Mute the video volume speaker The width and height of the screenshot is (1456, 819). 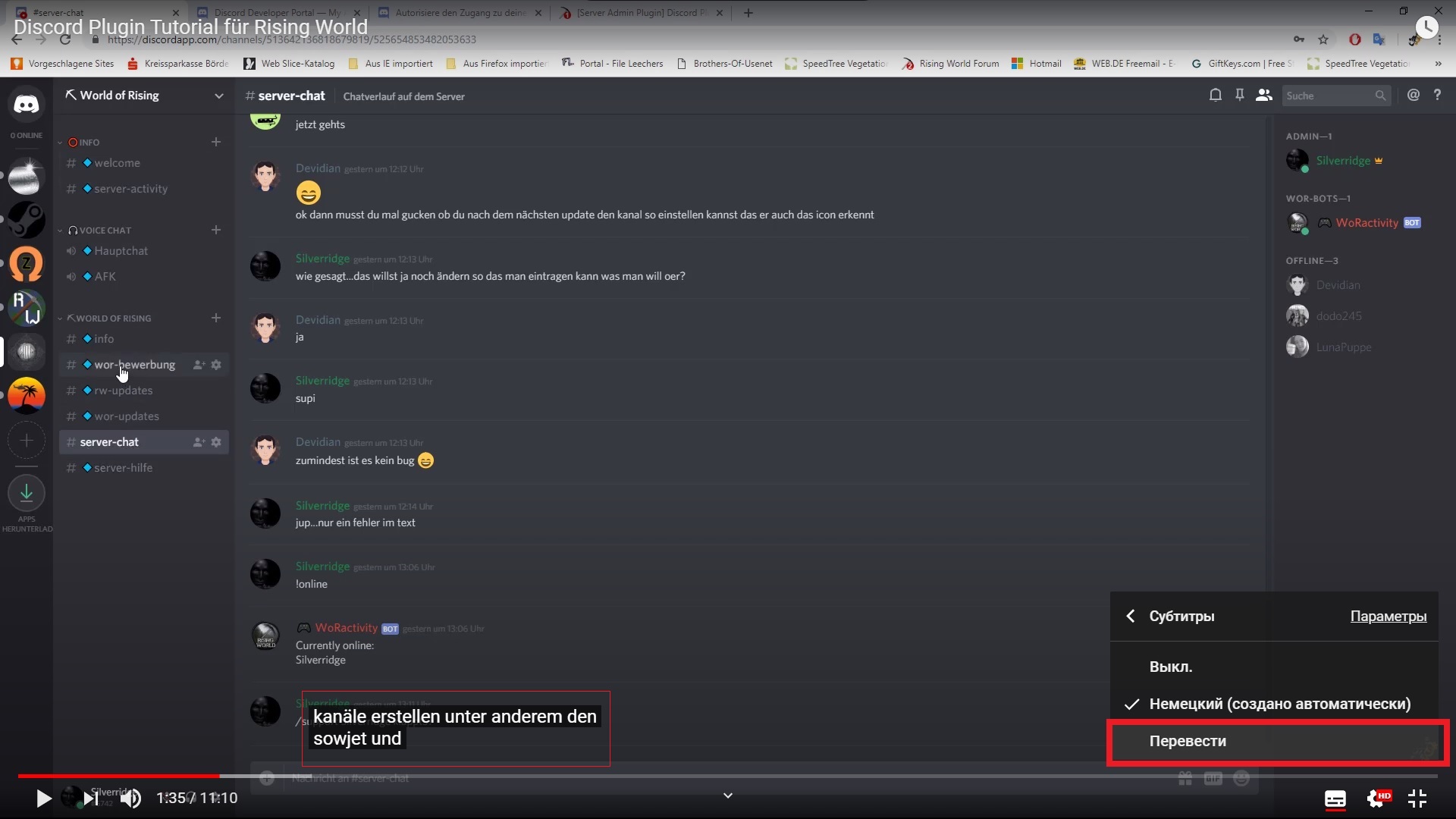coord(130,799)
